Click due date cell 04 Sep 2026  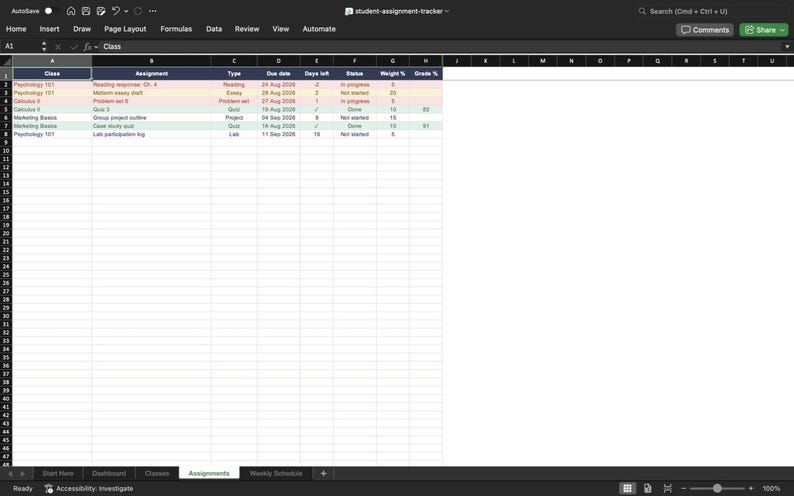(x=279, y=117)
